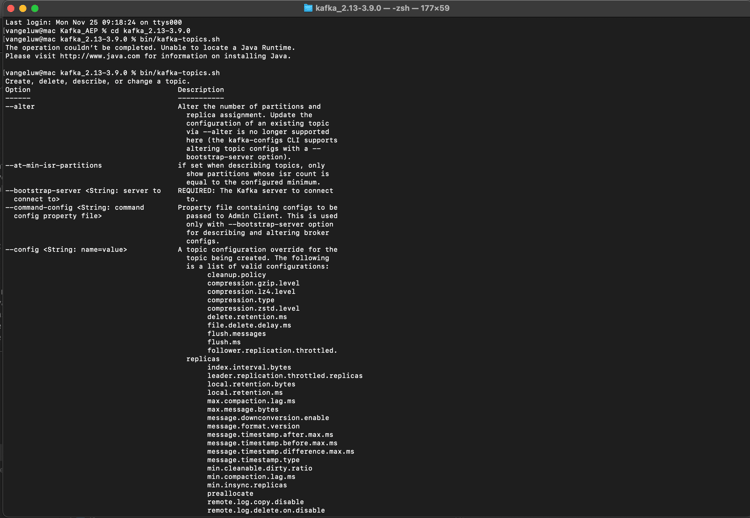Click the 'remote.log.delete.on.disable' entry
This screenshot has width=750, height=518.
point(266,511)
